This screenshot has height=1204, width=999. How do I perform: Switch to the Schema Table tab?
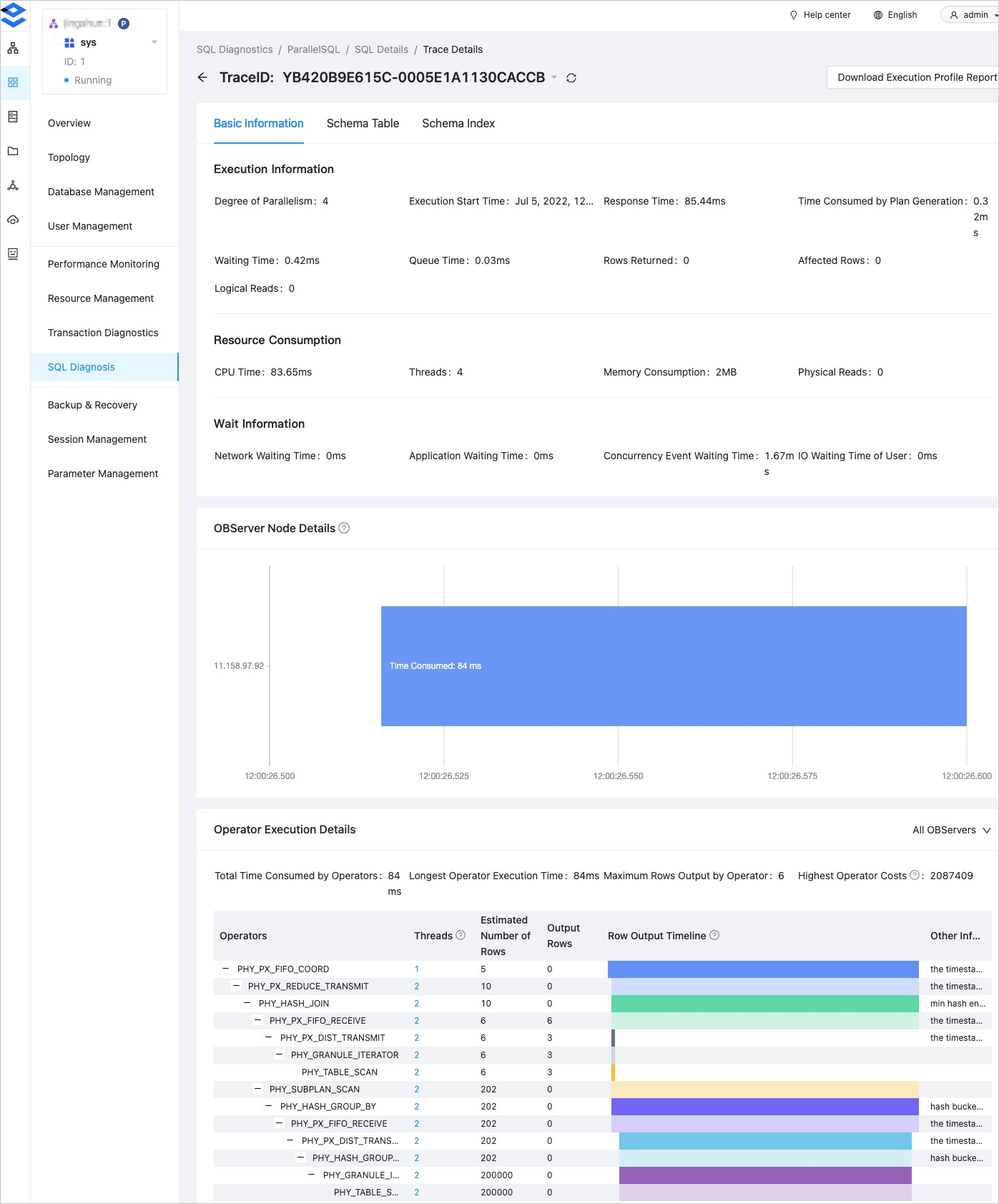coord(363,123)
